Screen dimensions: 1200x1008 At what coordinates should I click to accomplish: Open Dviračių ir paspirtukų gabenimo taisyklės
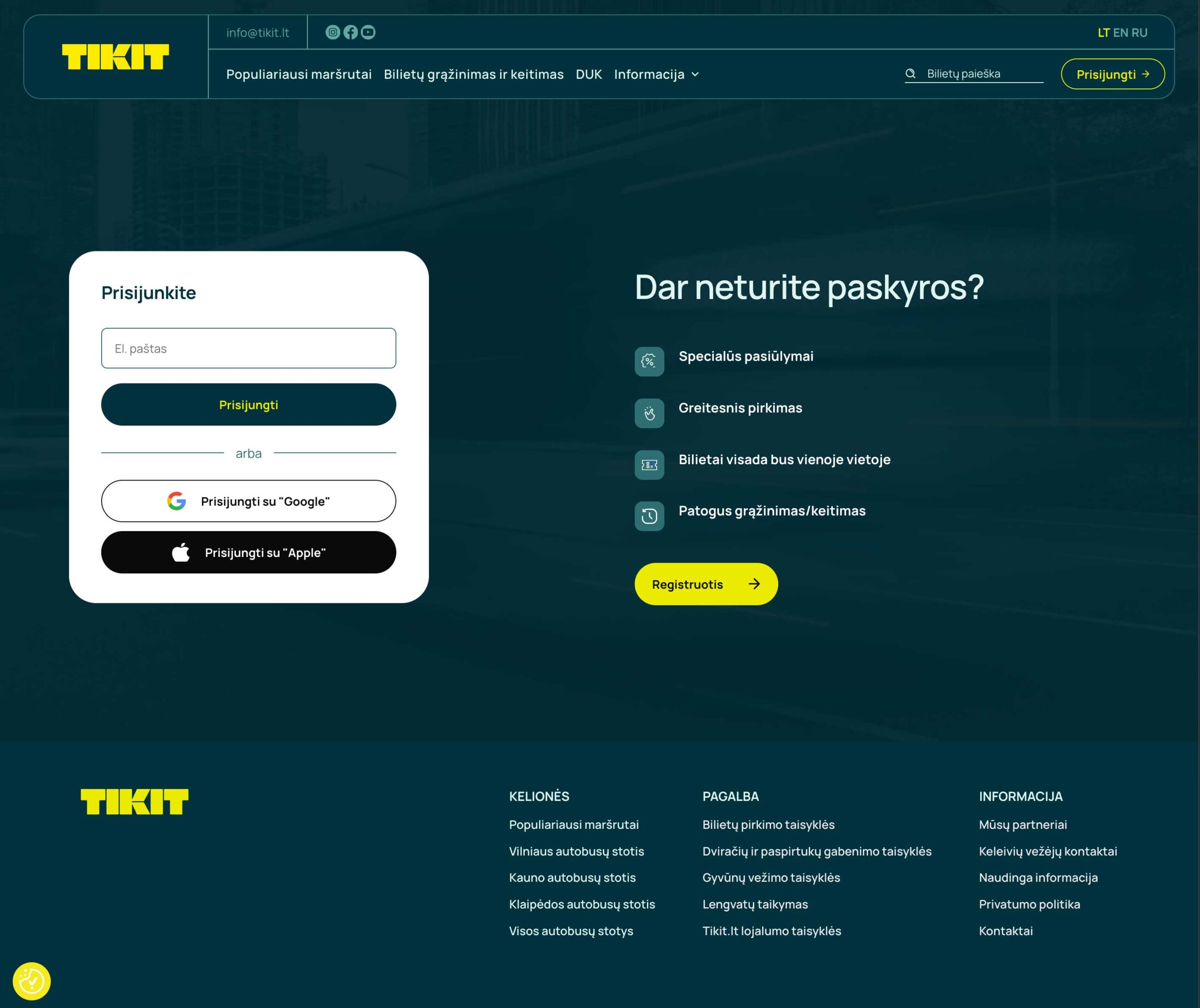tap(817, 851)
